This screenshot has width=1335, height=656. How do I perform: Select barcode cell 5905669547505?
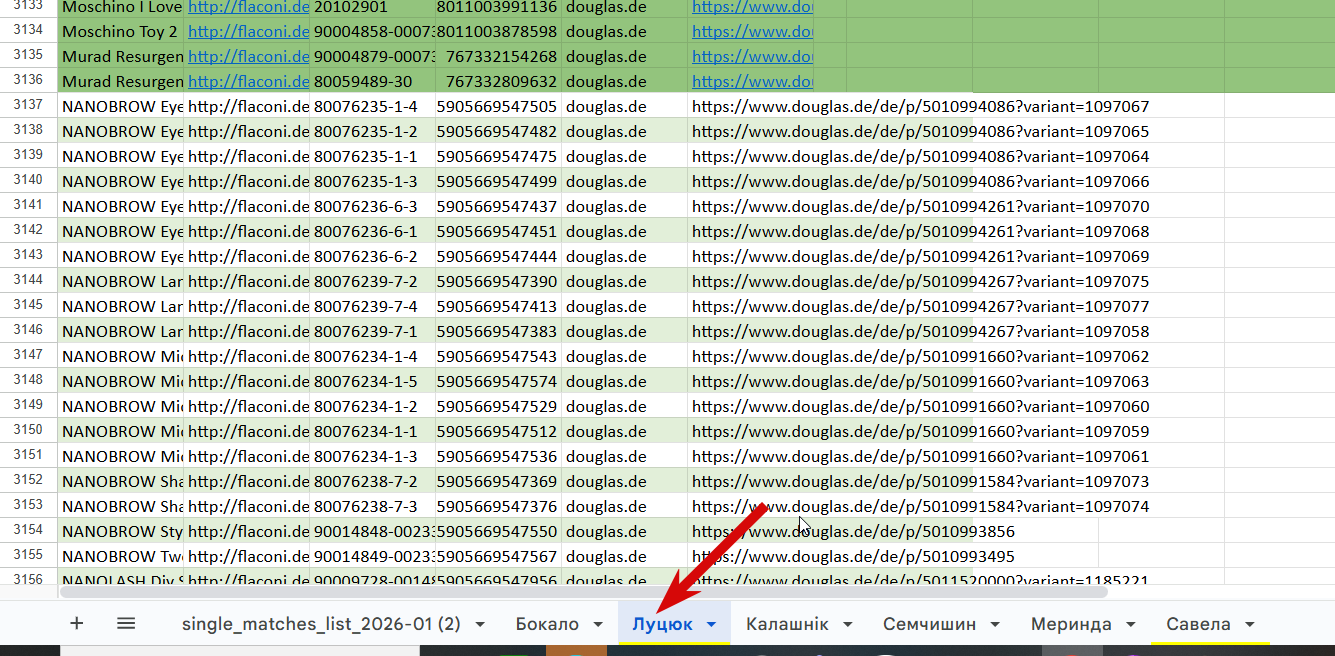pos(499,106)
